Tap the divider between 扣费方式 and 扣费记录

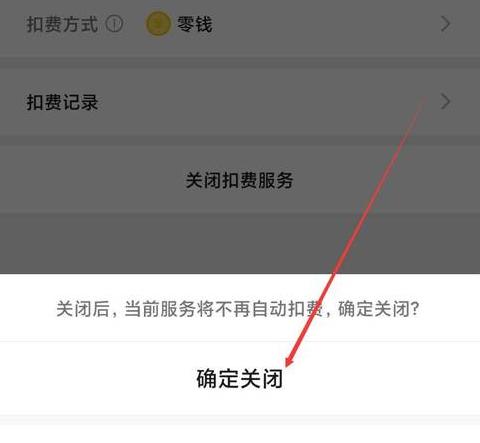240,63
